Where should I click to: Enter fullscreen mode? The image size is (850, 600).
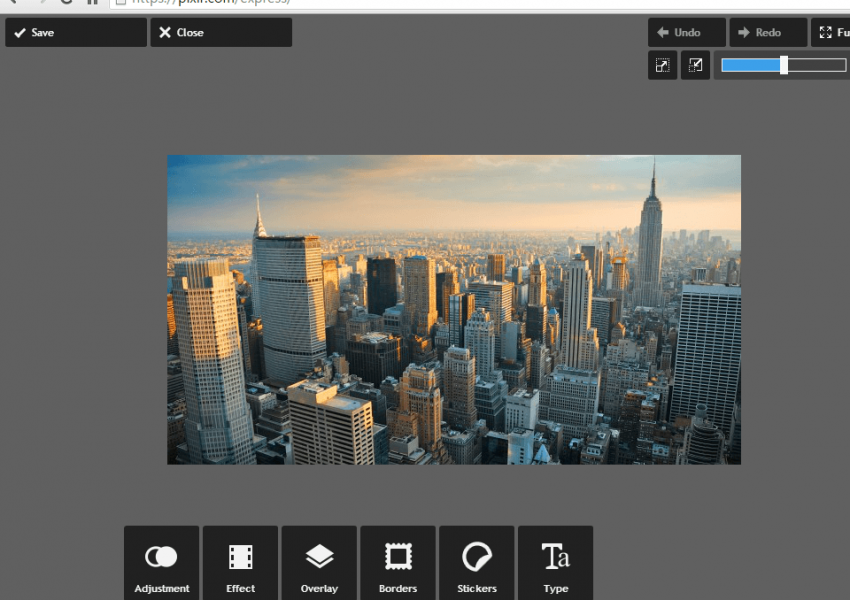[831, 32]
